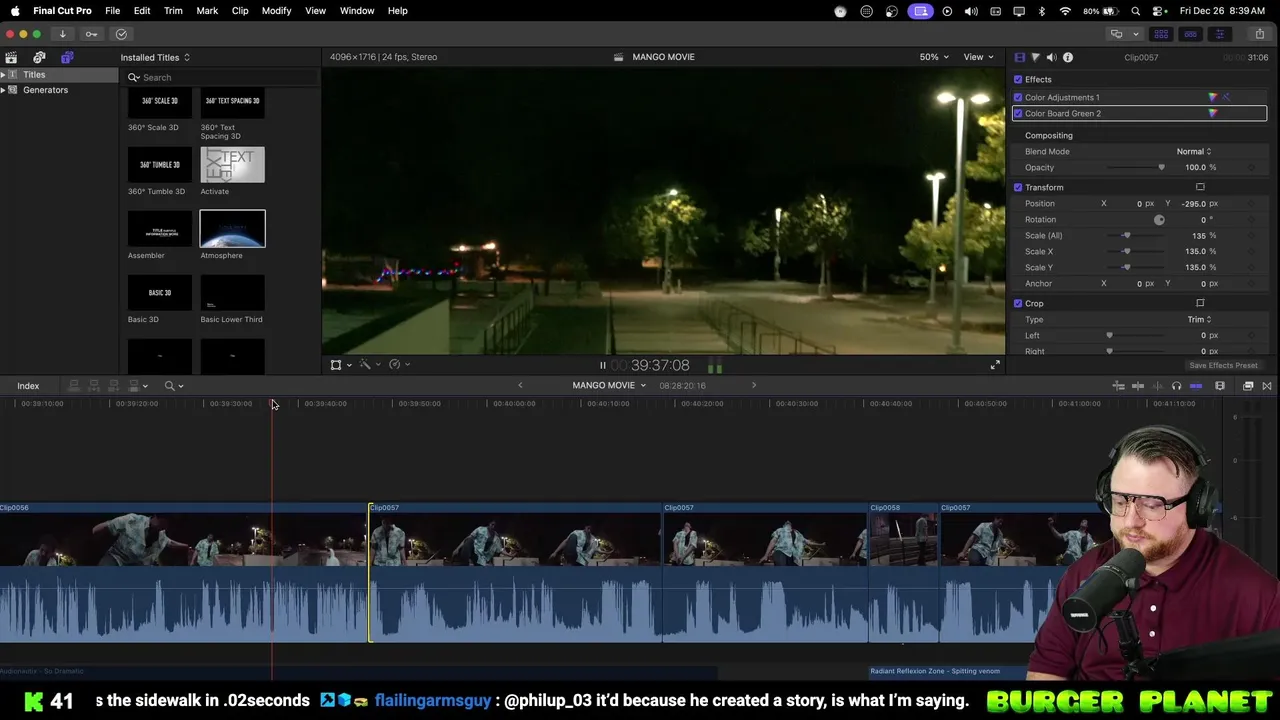The image size is (1280, 720).
Task: Disable the Effects checkbox
Action: point(1018,79)
